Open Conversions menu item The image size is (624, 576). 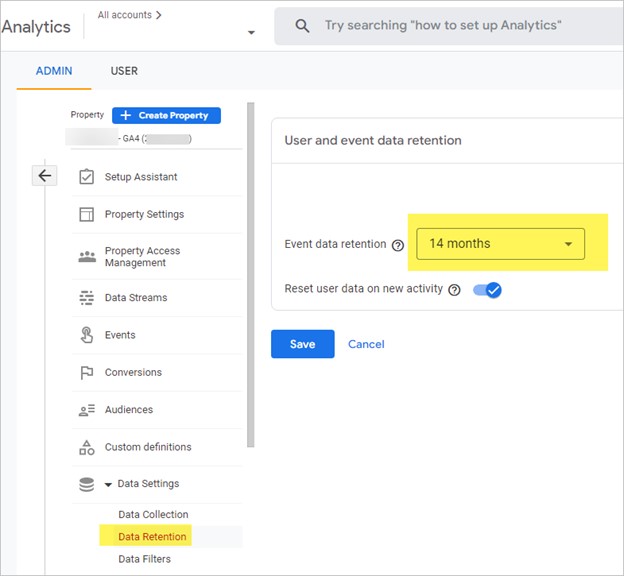133,373
